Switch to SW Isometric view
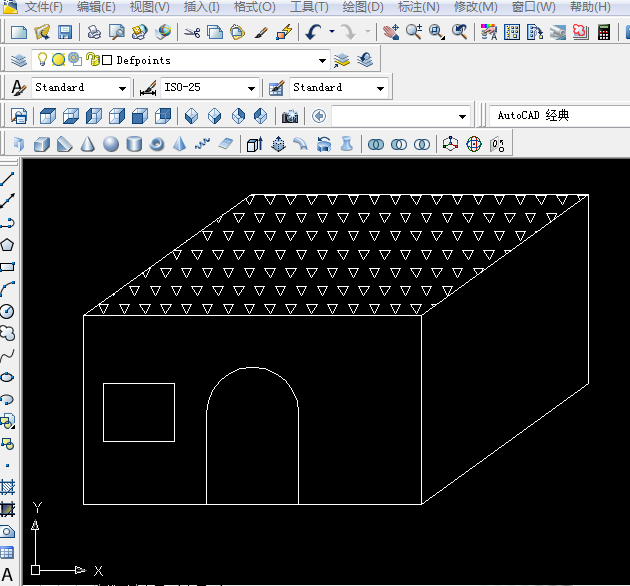 click(x=191, y=116)
